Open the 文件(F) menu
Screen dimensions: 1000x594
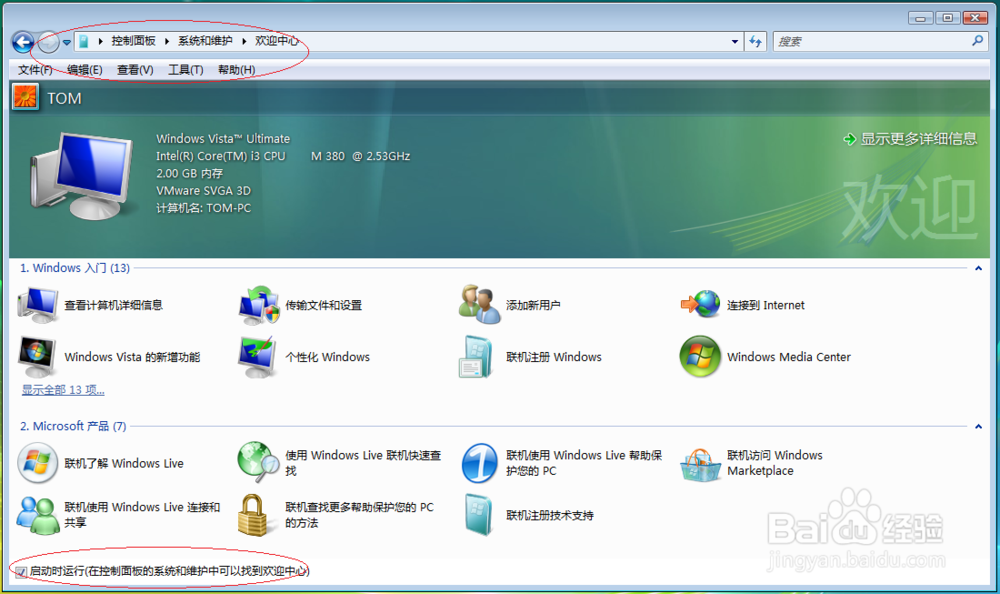pos(35,70)
